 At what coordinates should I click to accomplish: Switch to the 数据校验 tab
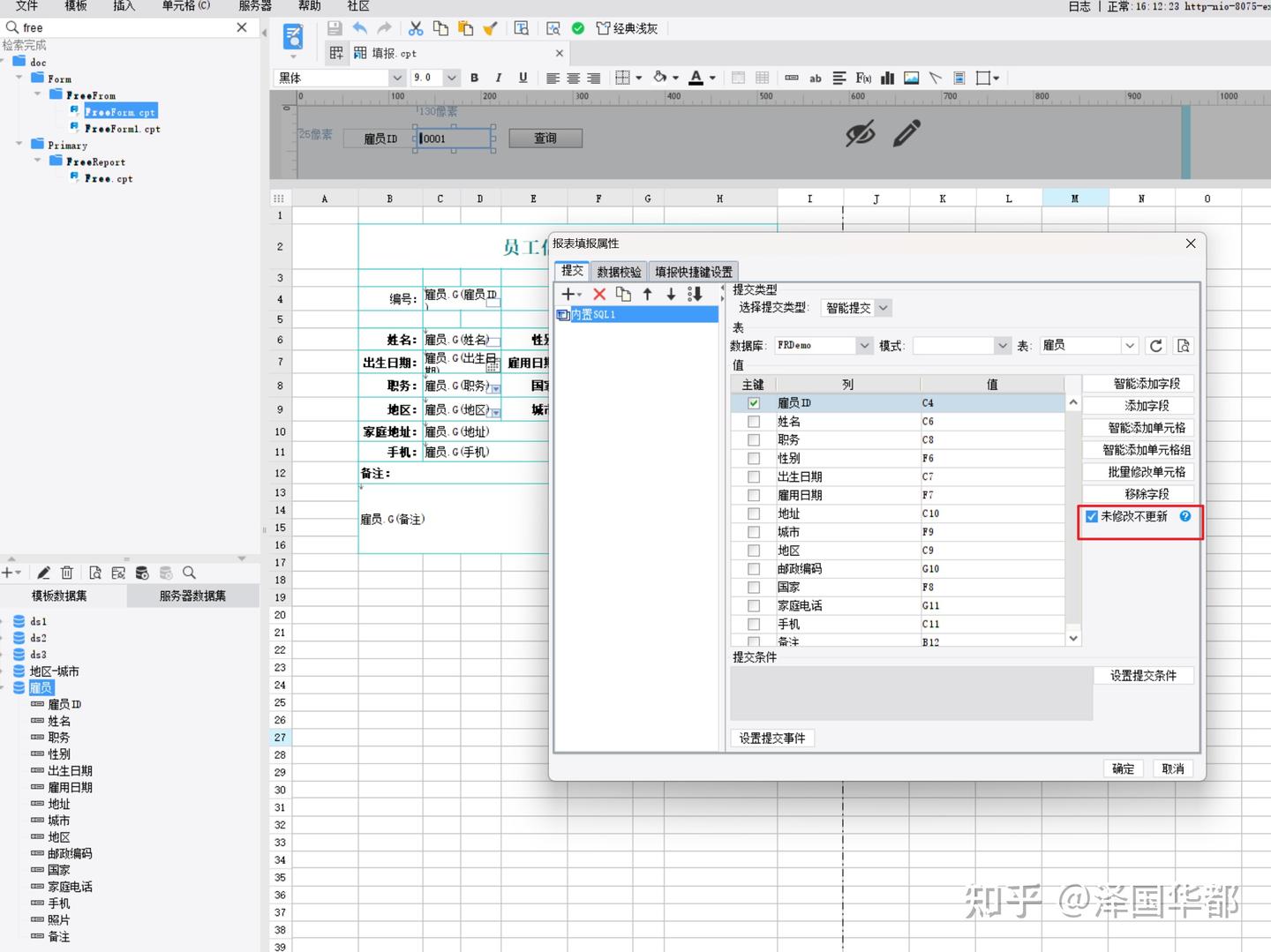619,272
